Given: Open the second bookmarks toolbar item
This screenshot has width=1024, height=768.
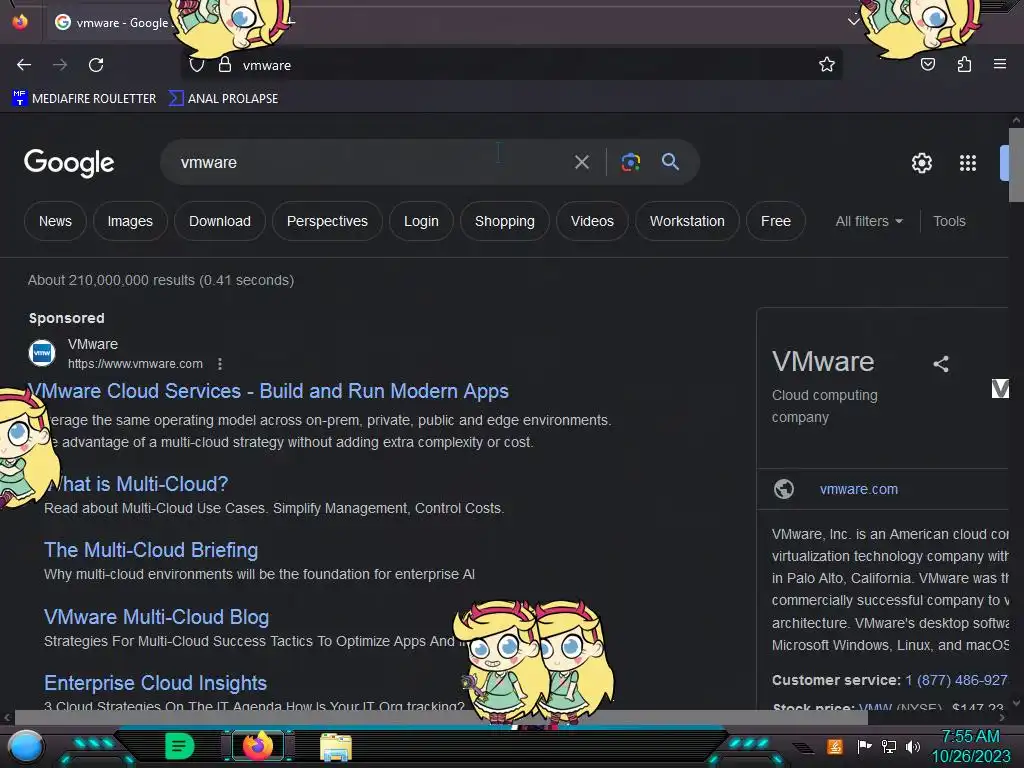Looking at the screenshot, I should coord(223,98).
